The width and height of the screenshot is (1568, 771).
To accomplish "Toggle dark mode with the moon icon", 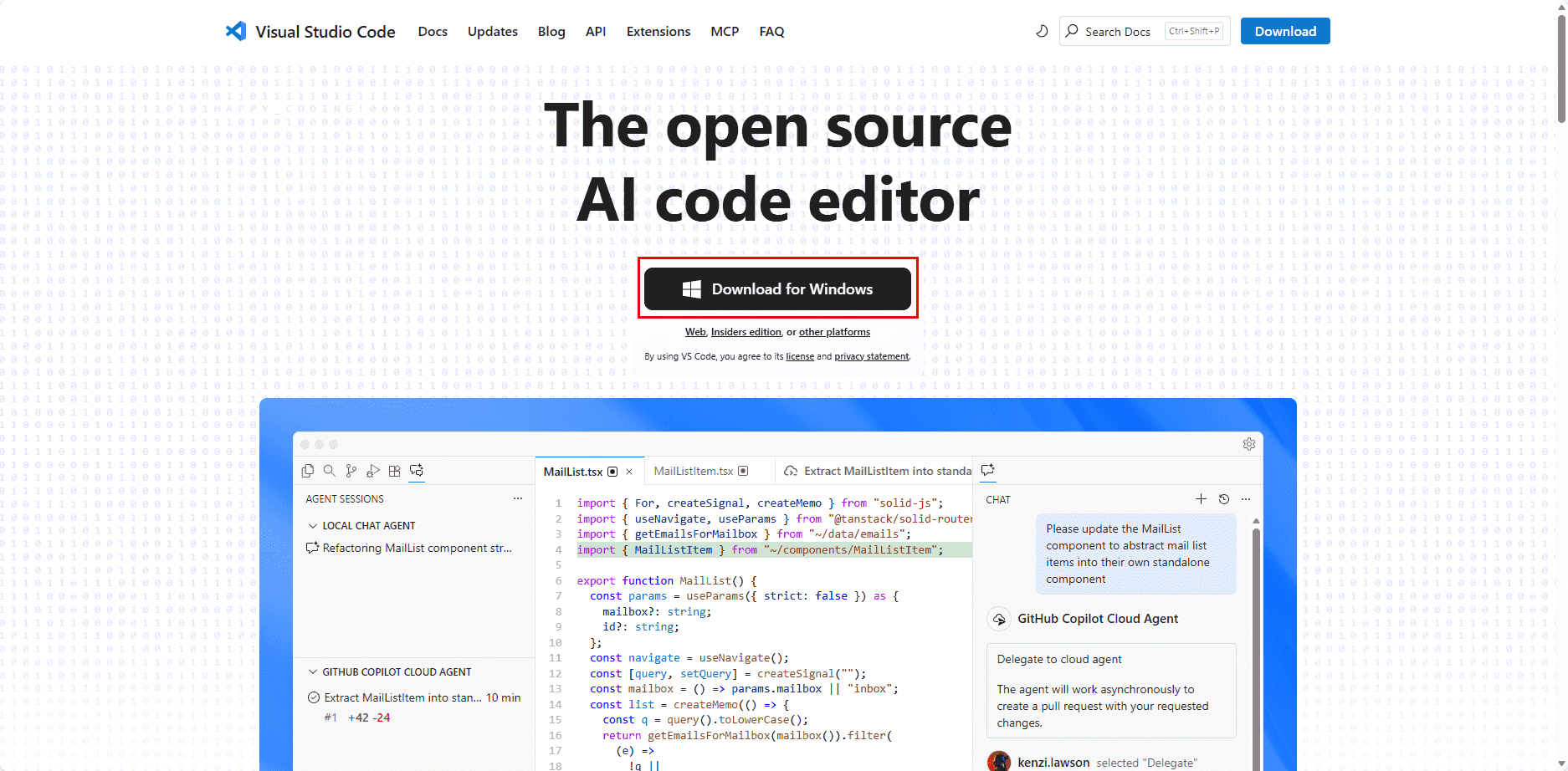I will click(x=1041, y=31).
